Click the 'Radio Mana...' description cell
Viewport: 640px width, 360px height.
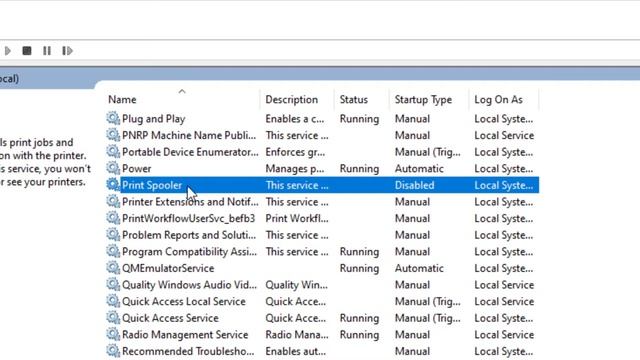coord(297,335)
